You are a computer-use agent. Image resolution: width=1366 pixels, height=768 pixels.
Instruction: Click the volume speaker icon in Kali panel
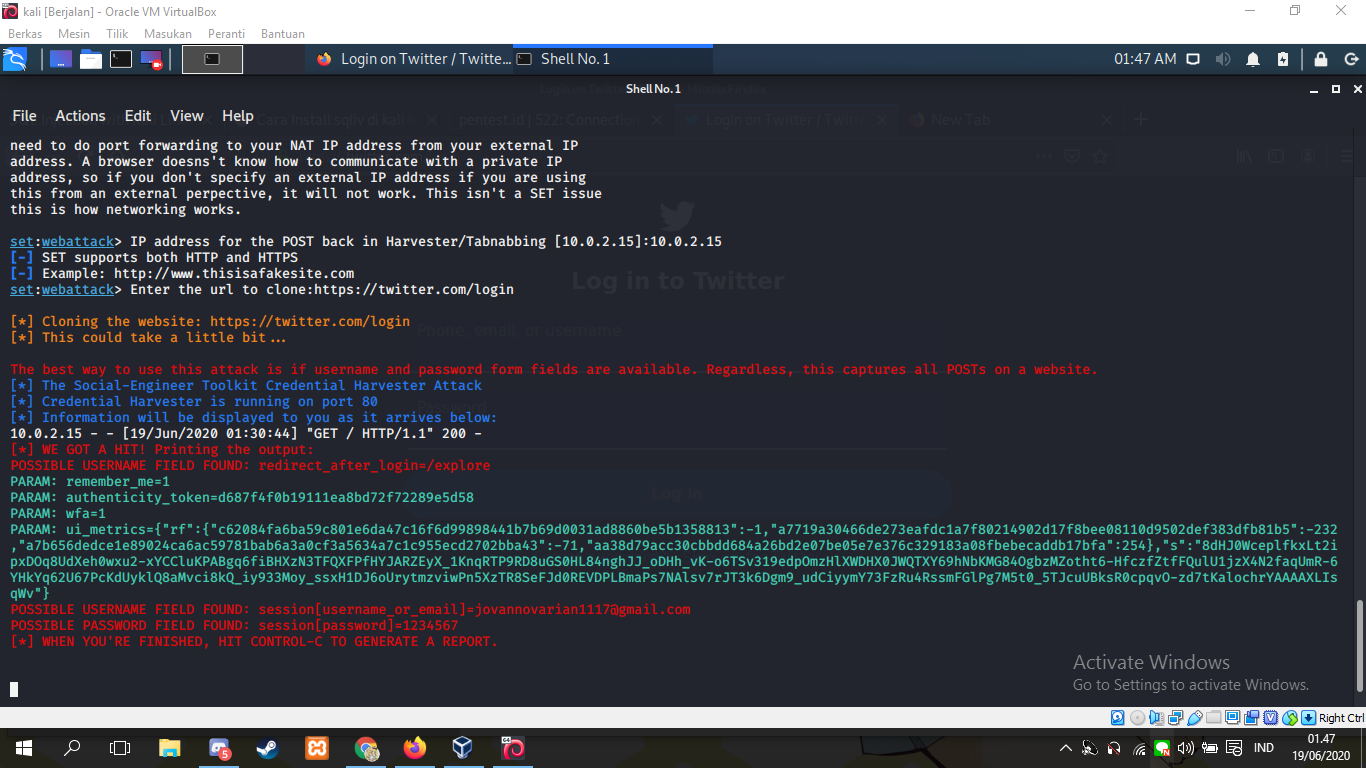click(1222, 59)
